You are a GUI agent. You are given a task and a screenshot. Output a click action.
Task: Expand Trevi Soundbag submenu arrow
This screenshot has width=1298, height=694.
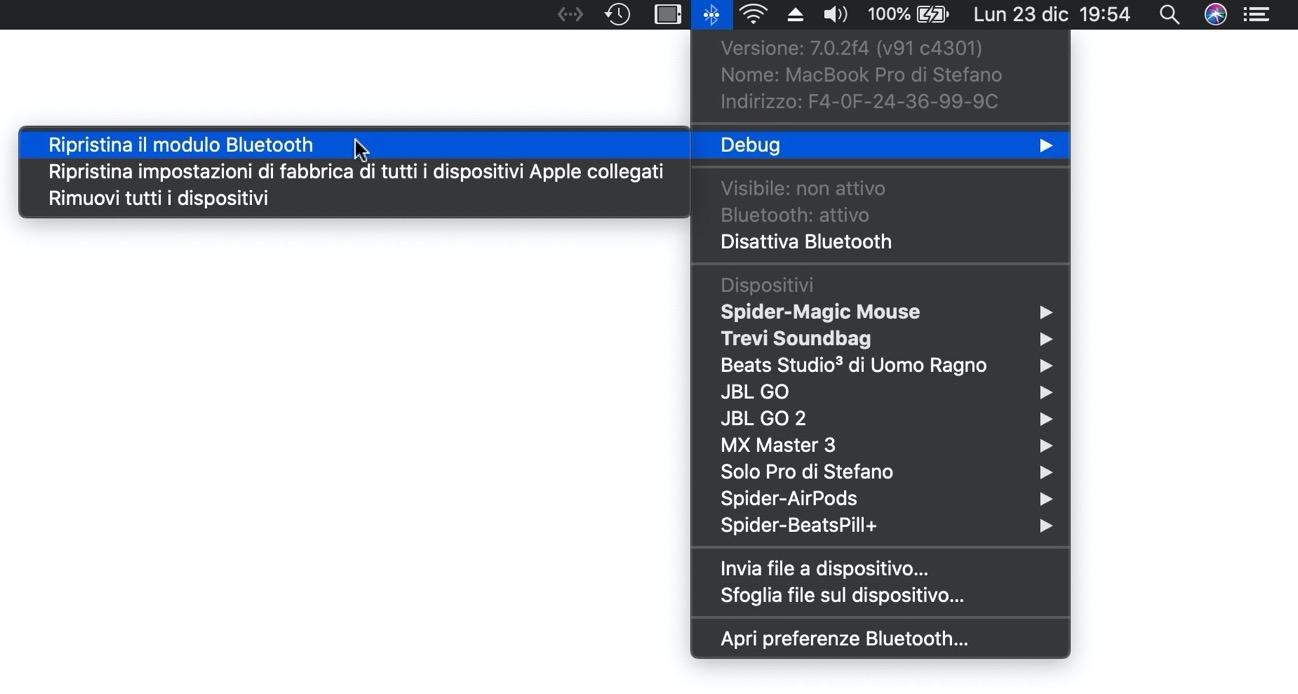1045,339
